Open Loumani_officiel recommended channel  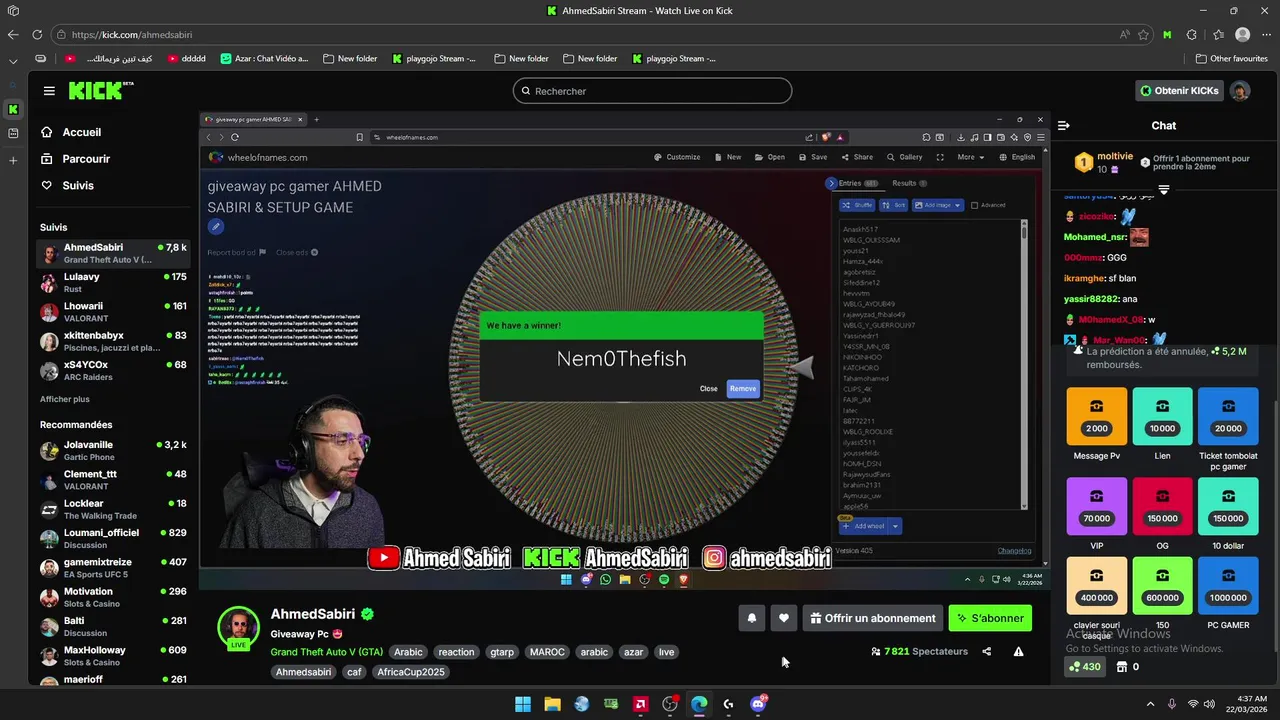click(x=113, y=538)
